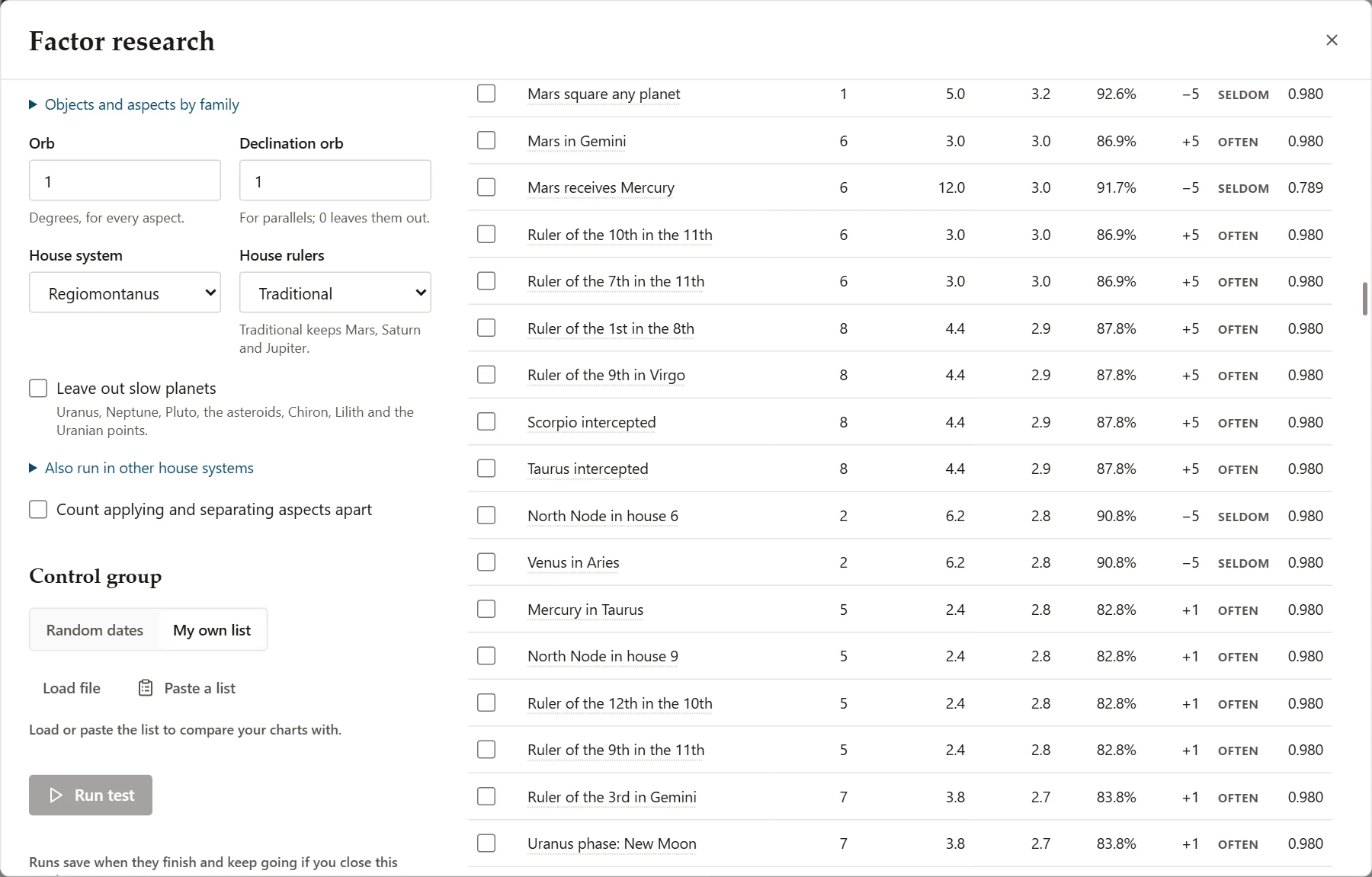Expand Also run in other house systems
This screenshot has height=877, width=1372.
coord(141,468)
